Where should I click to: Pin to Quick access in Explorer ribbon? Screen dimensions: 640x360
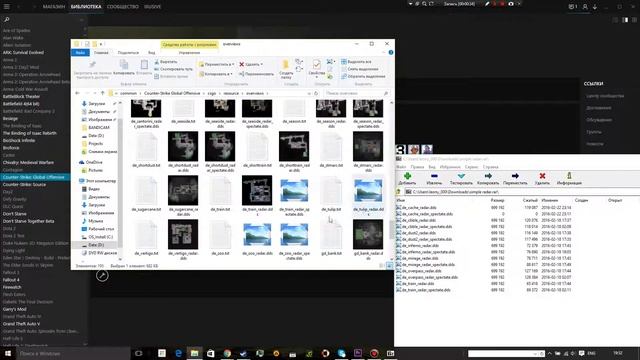click(92, 69)
